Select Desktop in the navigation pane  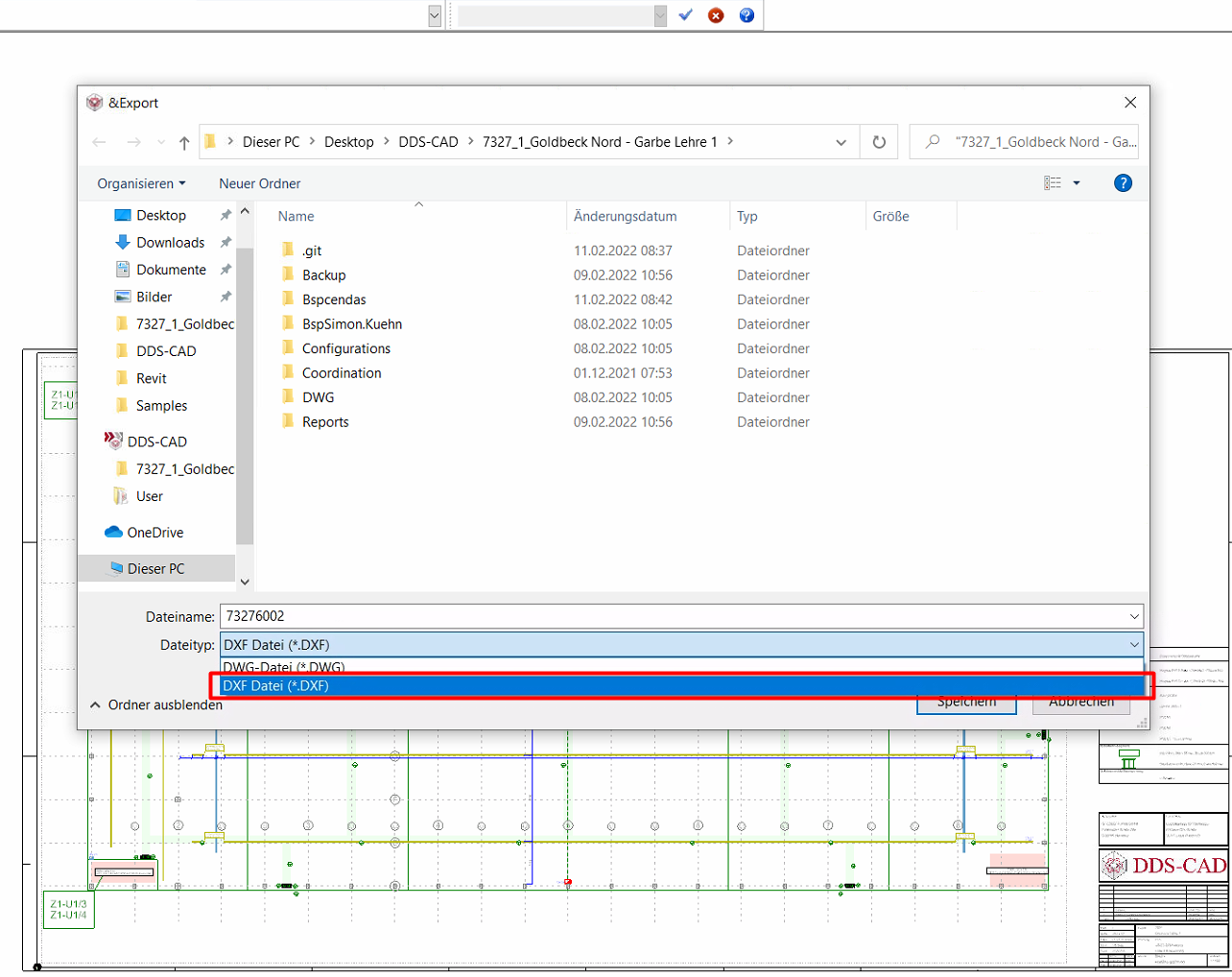coord(161,215)
